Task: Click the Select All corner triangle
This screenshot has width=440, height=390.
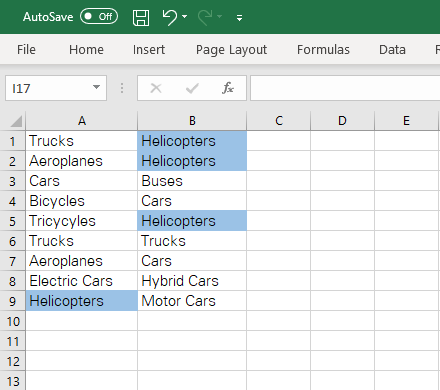Action: point(16,121)
